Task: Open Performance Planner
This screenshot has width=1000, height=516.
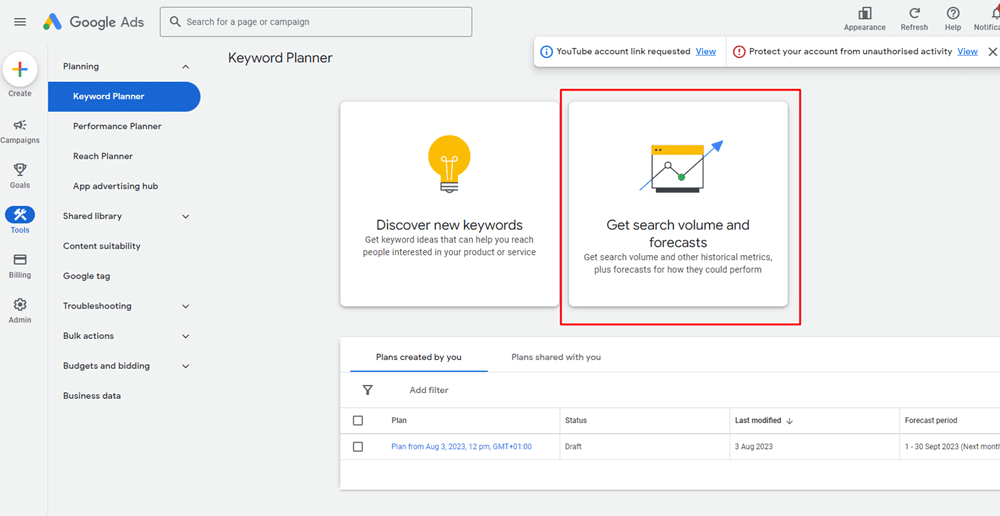Action: click(117, 126)
